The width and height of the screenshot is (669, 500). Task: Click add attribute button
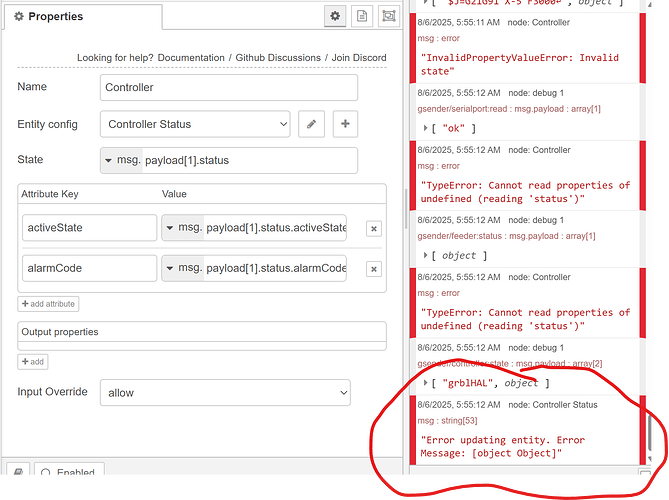coord(48,304)
